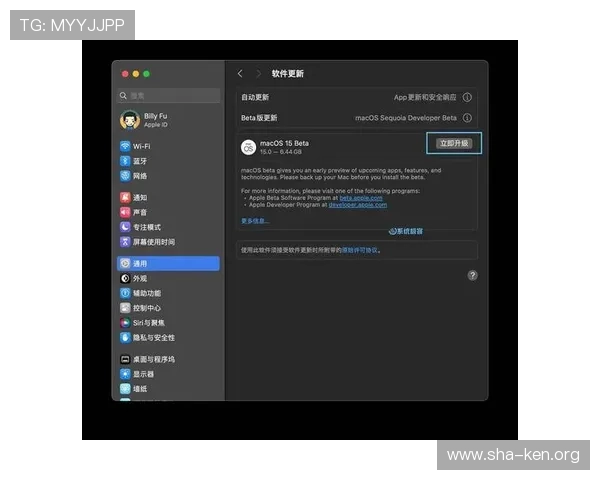Open the 外观 appearance icon
This screenshot has height=480, width=600.
125,278
